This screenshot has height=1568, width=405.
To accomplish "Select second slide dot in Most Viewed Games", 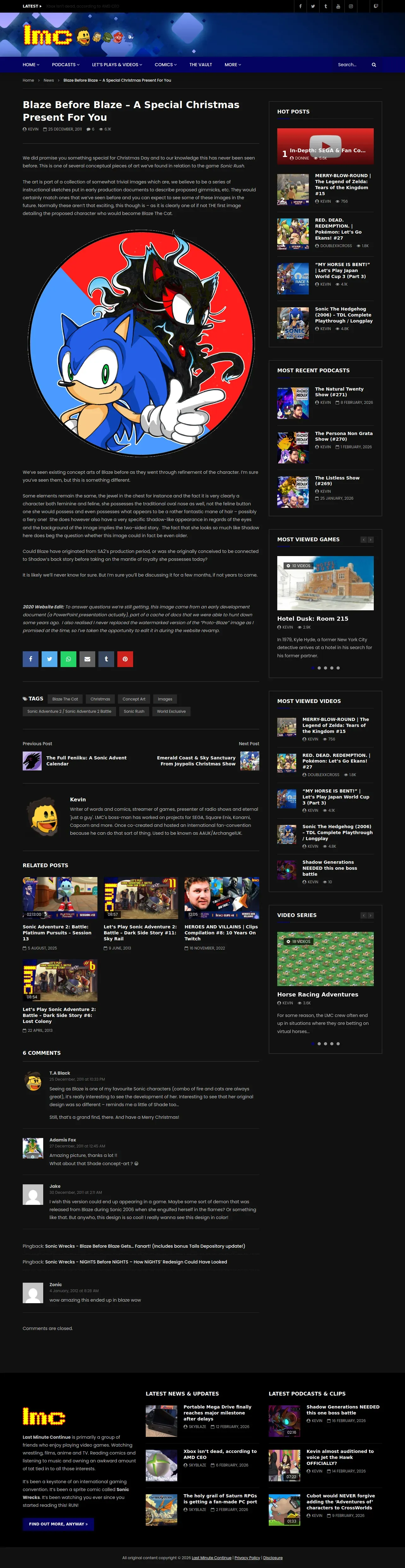I will (x=319, y=668).
